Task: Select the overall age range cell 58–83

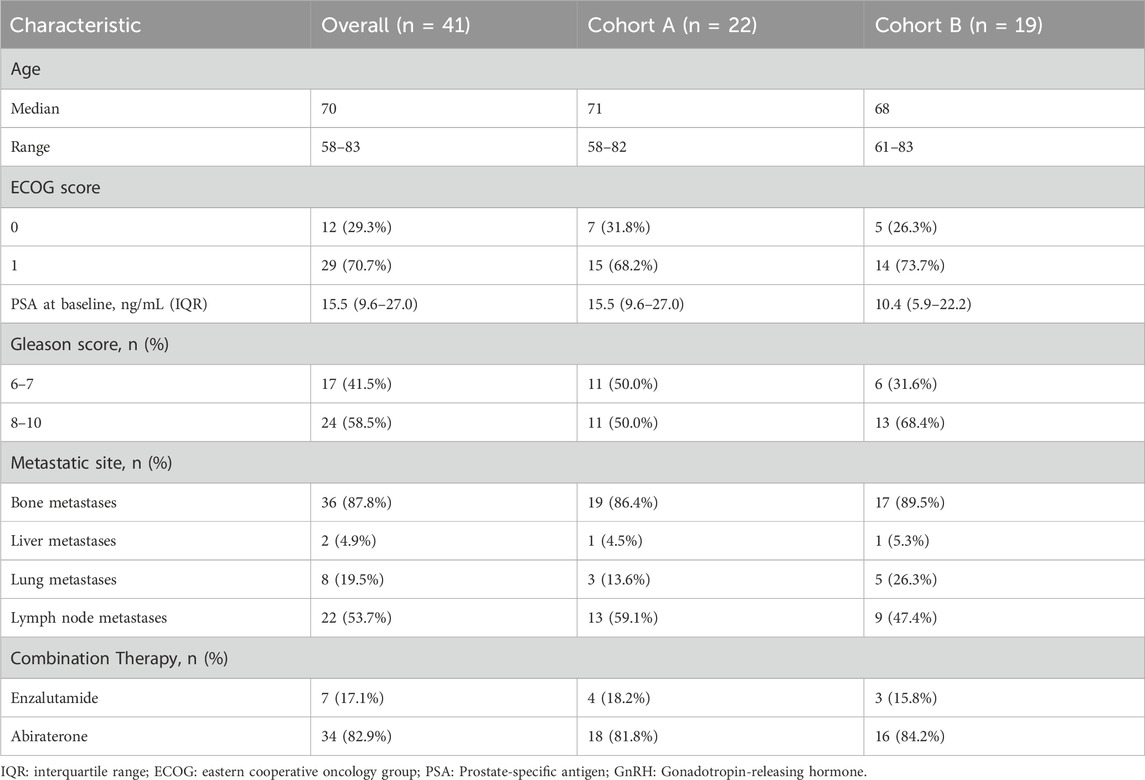Action: 340,147
